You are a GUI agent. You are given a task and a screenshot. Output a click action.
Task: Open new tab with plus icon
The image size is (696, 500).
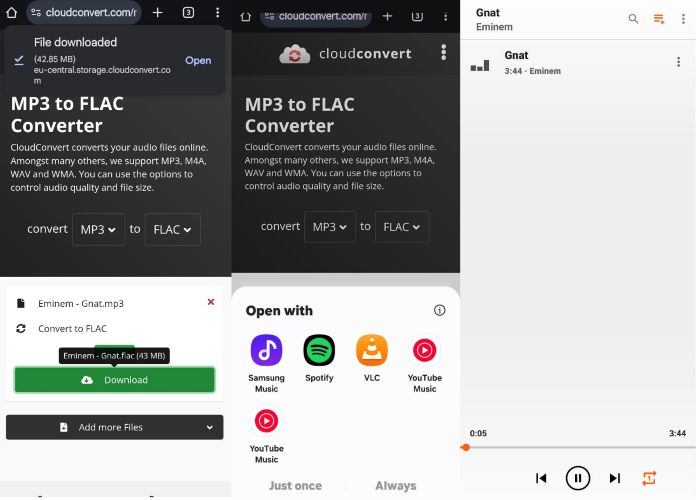(157, 13)
